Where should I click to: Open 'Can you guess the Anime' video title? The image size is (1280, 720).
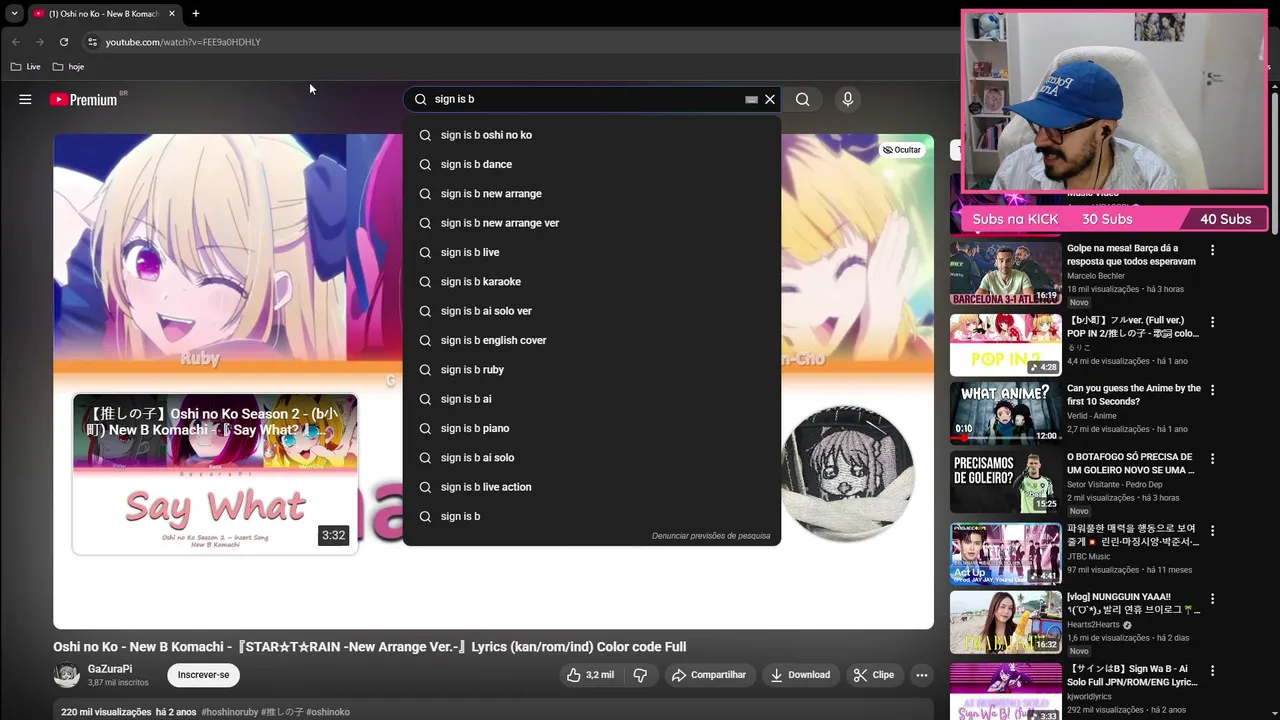(x=1133, y=395)
